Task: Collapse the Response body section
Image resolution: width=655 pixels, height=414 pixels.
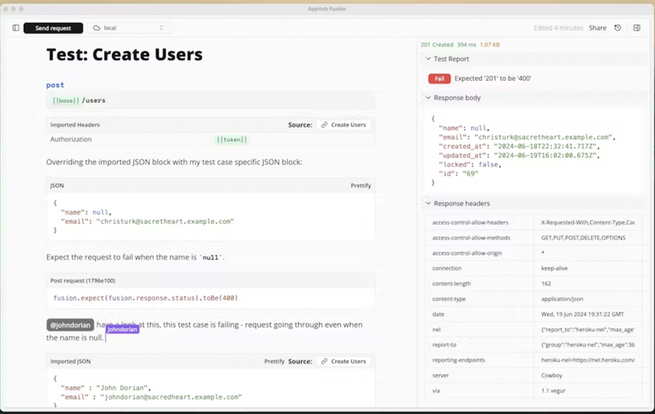Action: click(428, 98)
